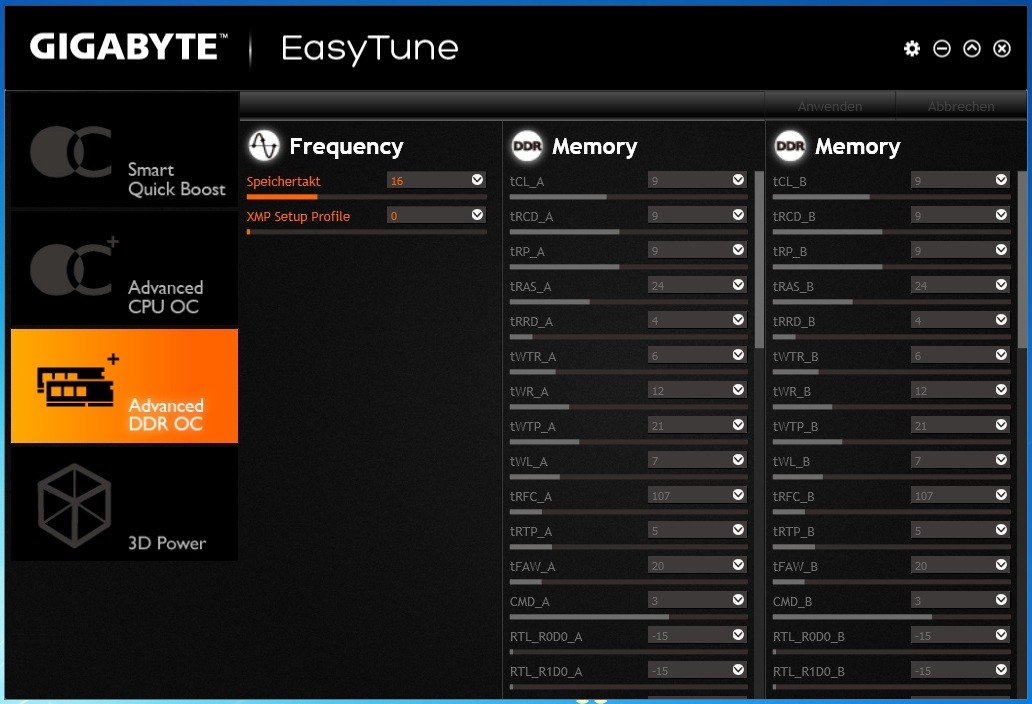Click the tCL_A slider bar
Screen dimensions: 1032x704
[x=629, y=197]
